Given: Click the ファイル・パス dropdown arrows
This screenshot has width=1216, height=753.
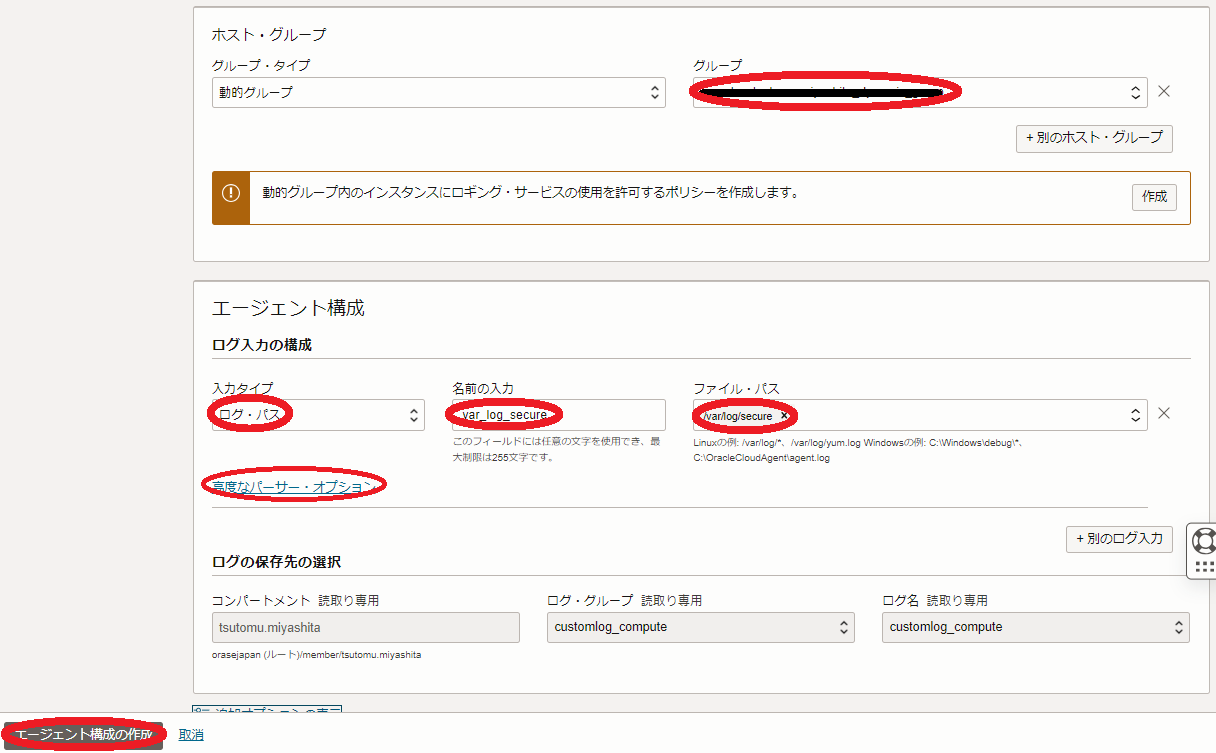Looking at the screenshot, I should click(x=1136, y=415).
